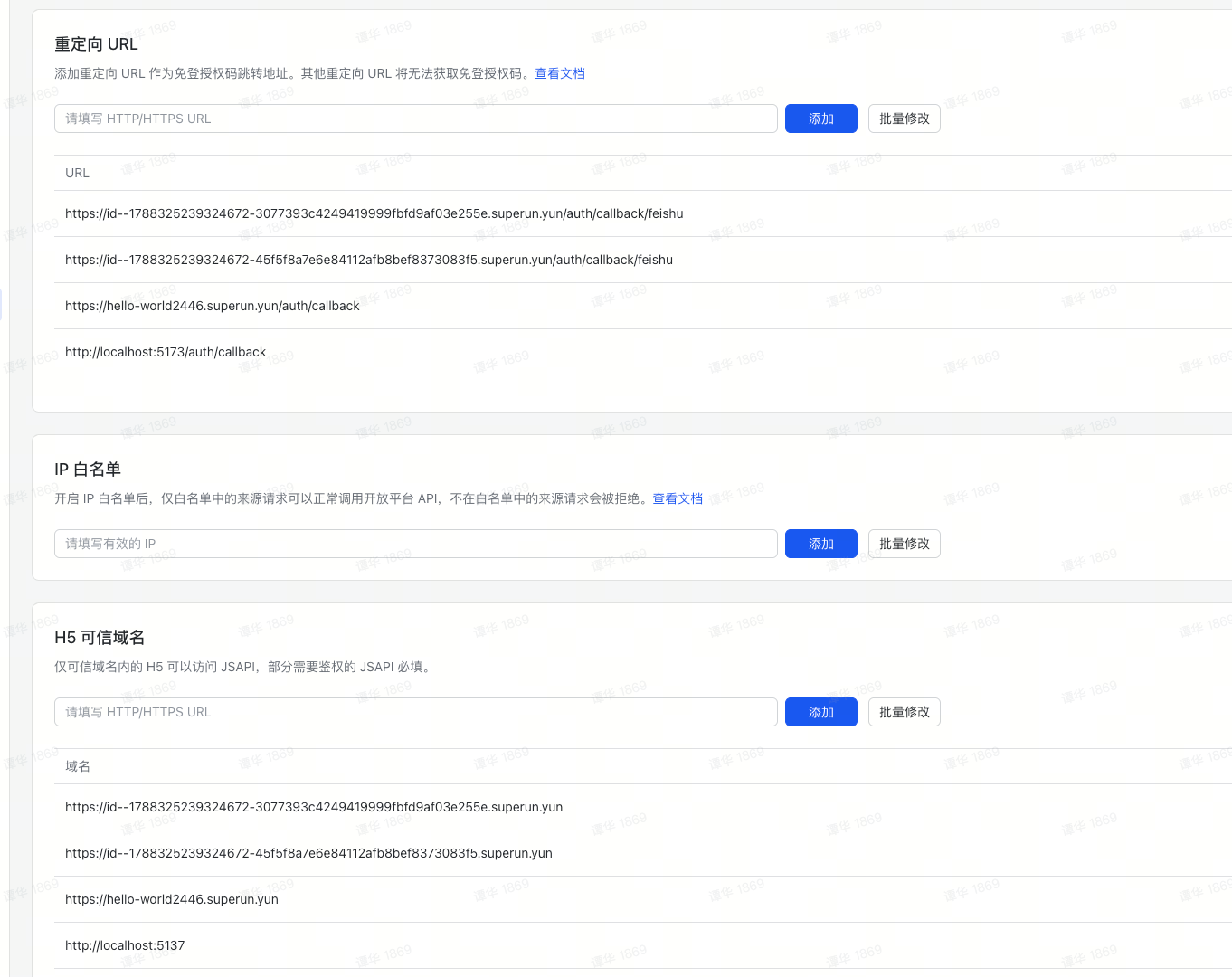Click 批量修改 in IP 白名单 section

(x=904, y=544)
